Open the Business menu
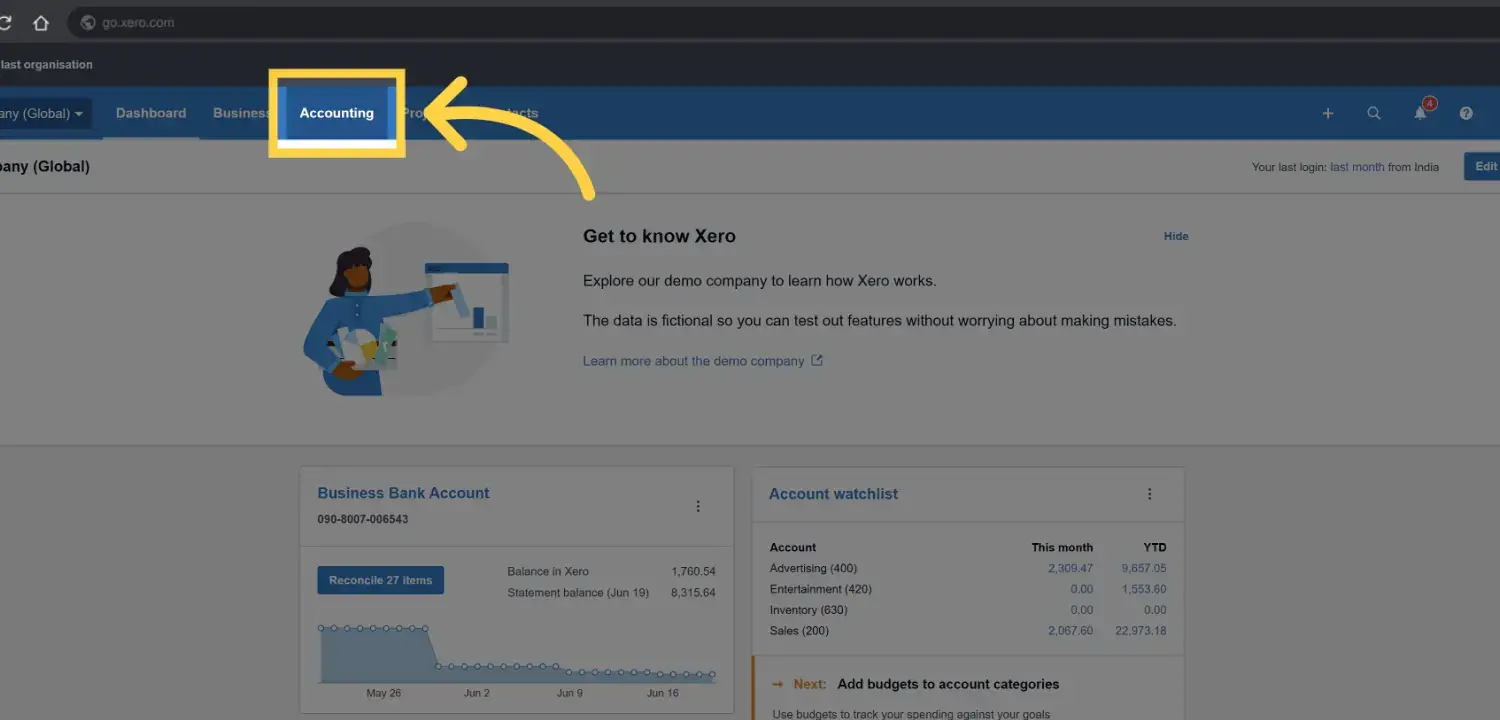Image resolution: width=1500 pixels, height=720 pixels. [x=241, y=113]
